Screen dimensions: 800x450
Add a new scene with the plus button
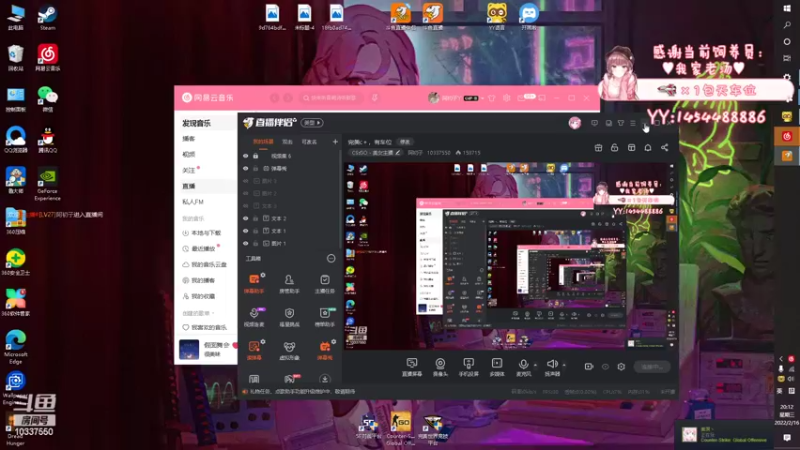335,141
